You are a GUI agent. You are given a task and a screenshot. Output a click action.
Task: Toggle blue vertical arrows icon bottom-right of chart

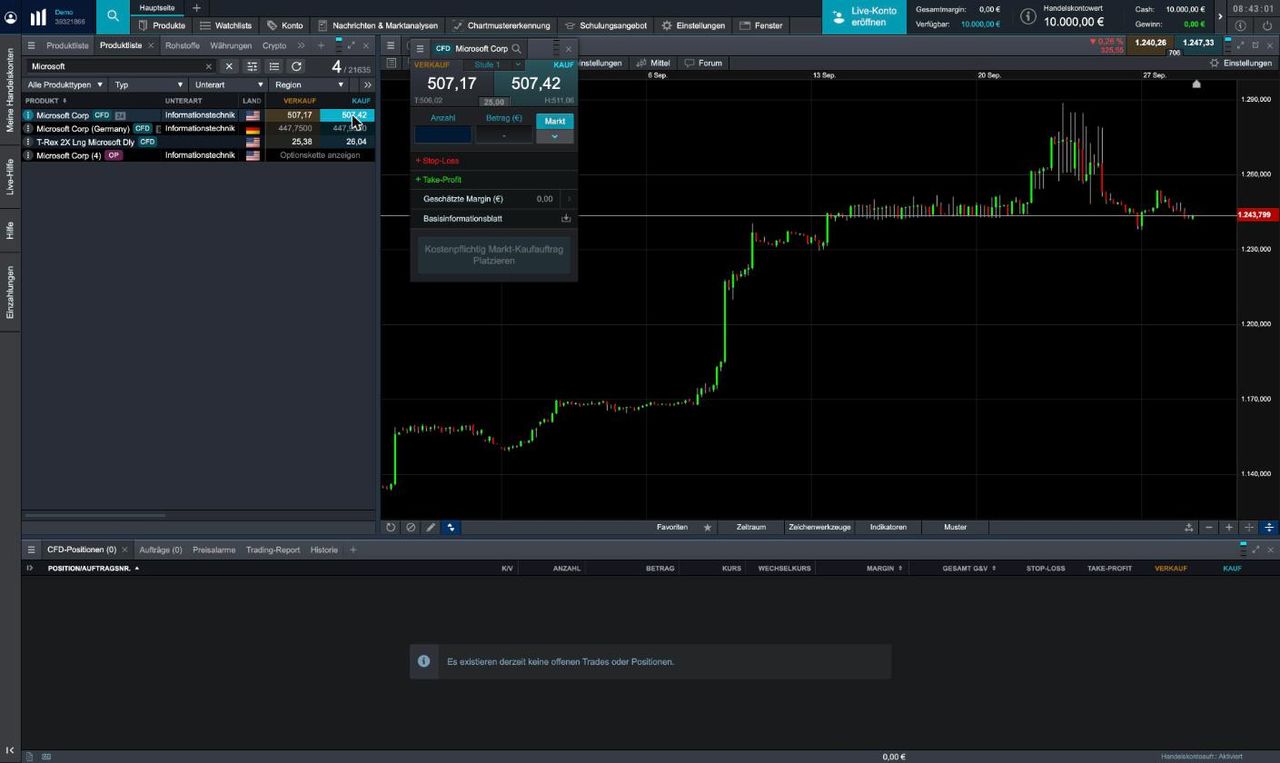point(1269,527)
